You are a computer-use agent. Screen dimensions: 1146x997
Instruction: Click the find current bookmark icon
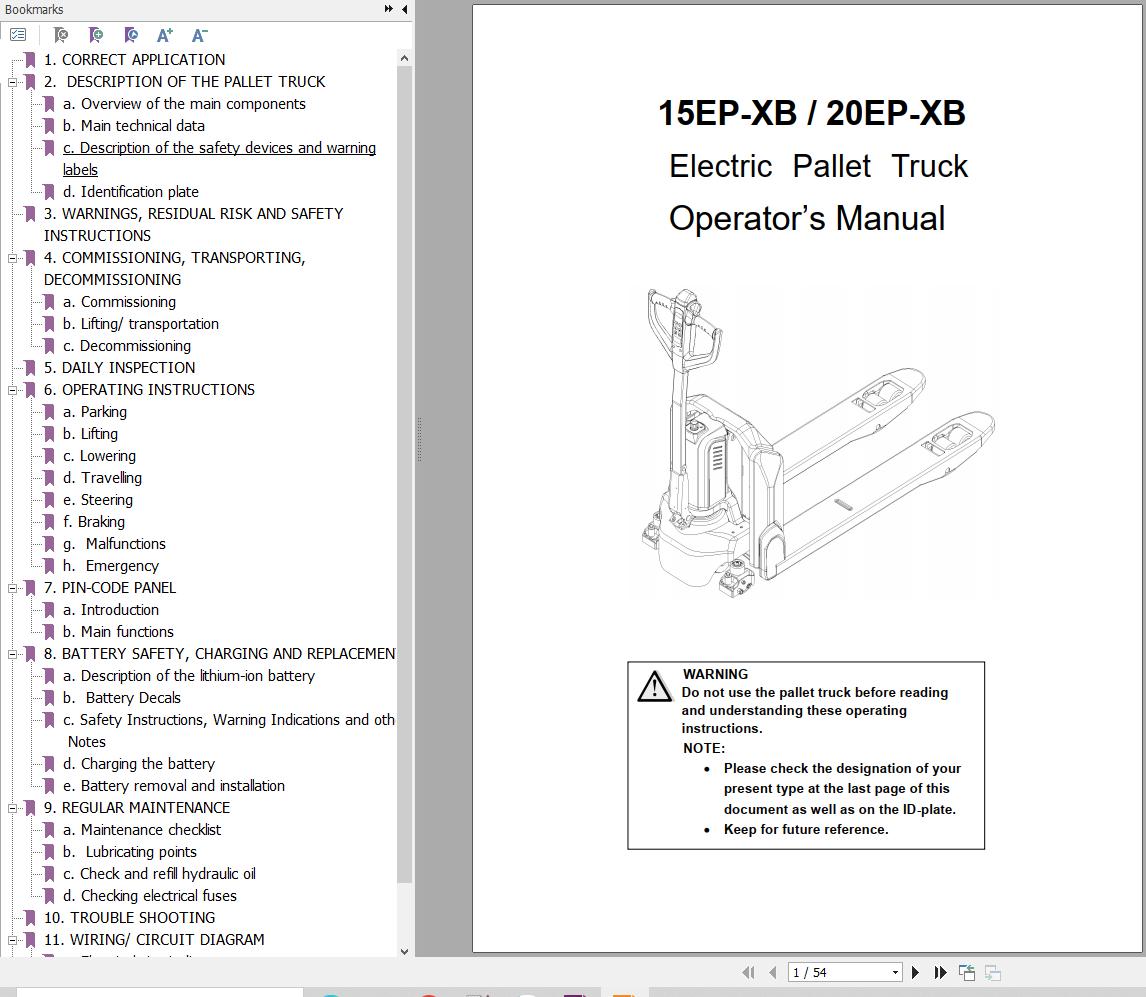click(131, 34)
